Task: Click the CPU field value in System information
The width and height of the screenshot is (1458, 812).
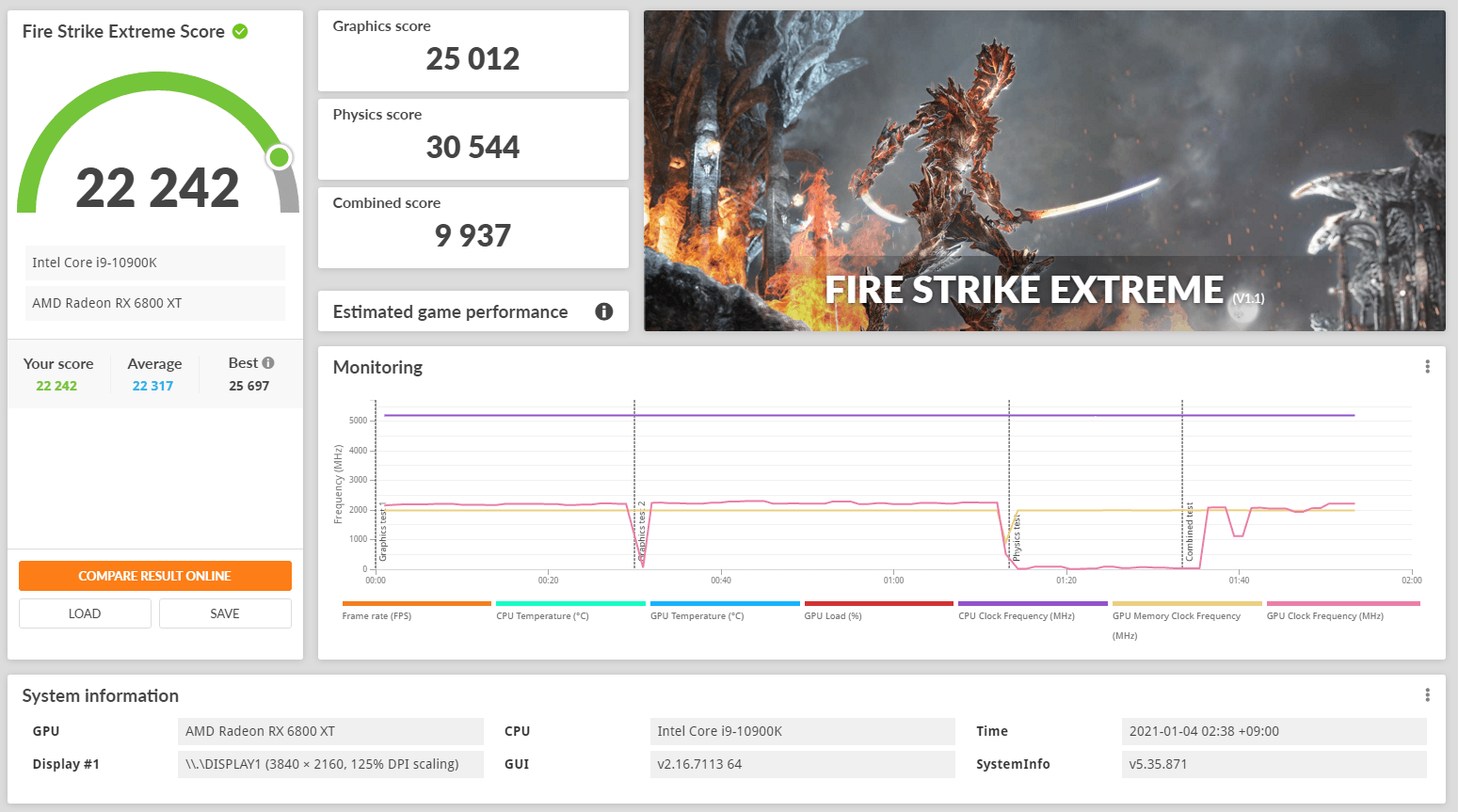Action: pyautogui.click(x=802, y=731)
